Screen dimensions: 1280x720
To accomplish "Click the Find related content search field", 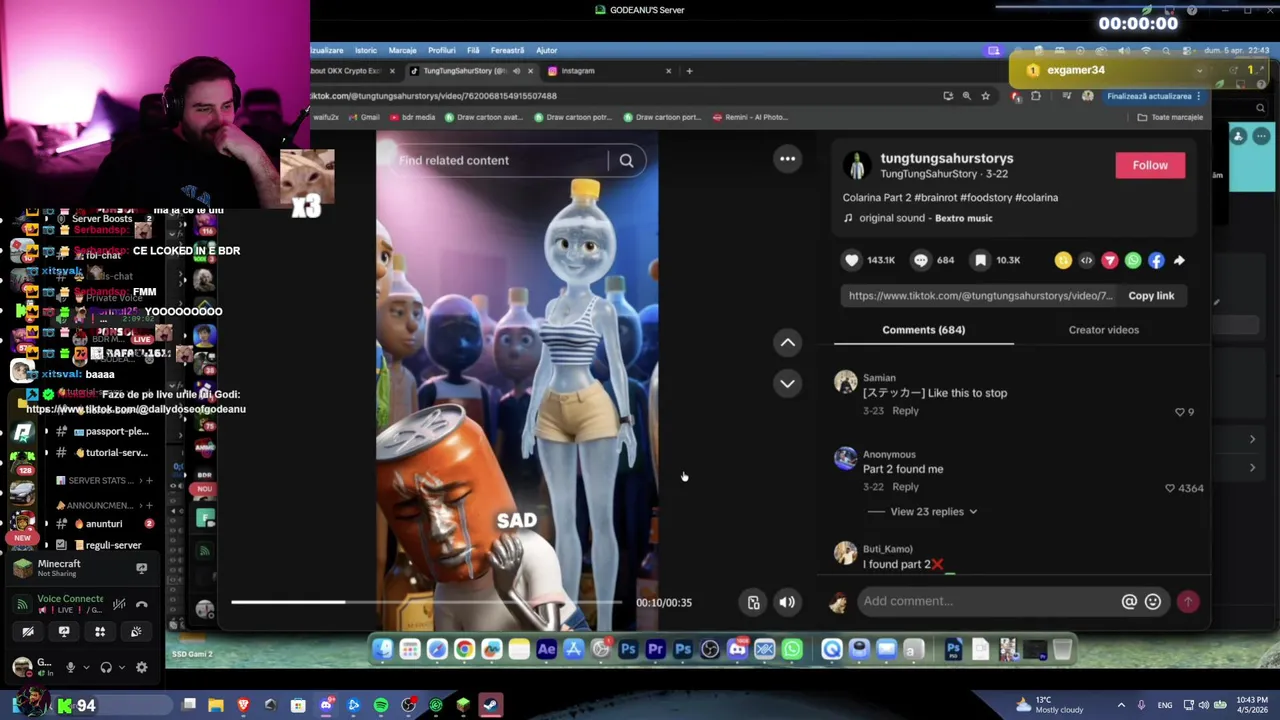I will pyautogui.click(x=500, y=160).
